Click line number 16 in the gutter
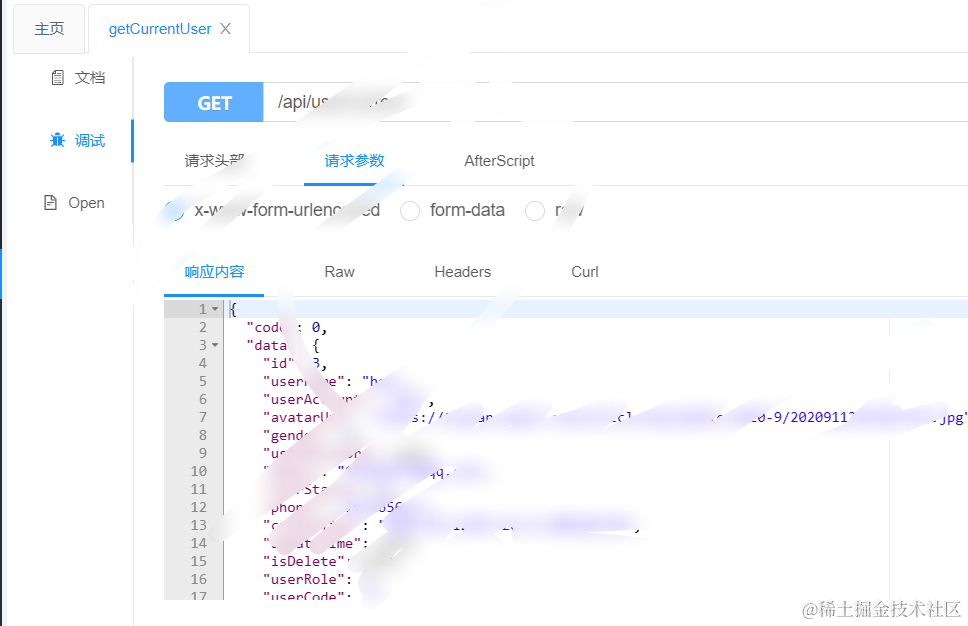Image resolution: width=968 pixels, height=626 pixels. (199, 579)
